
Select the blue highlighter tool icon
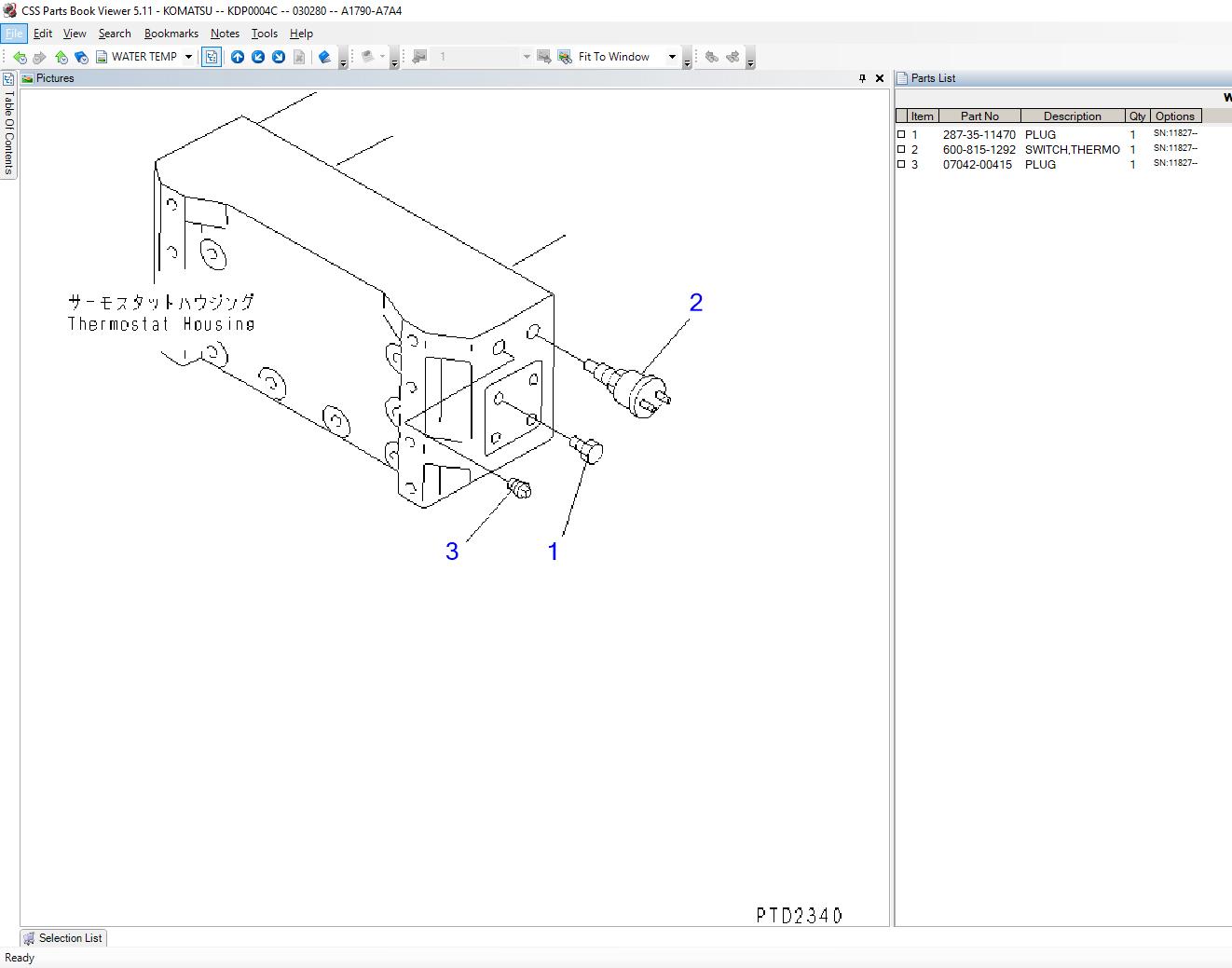pyautogui.click(x=325, y=57)
